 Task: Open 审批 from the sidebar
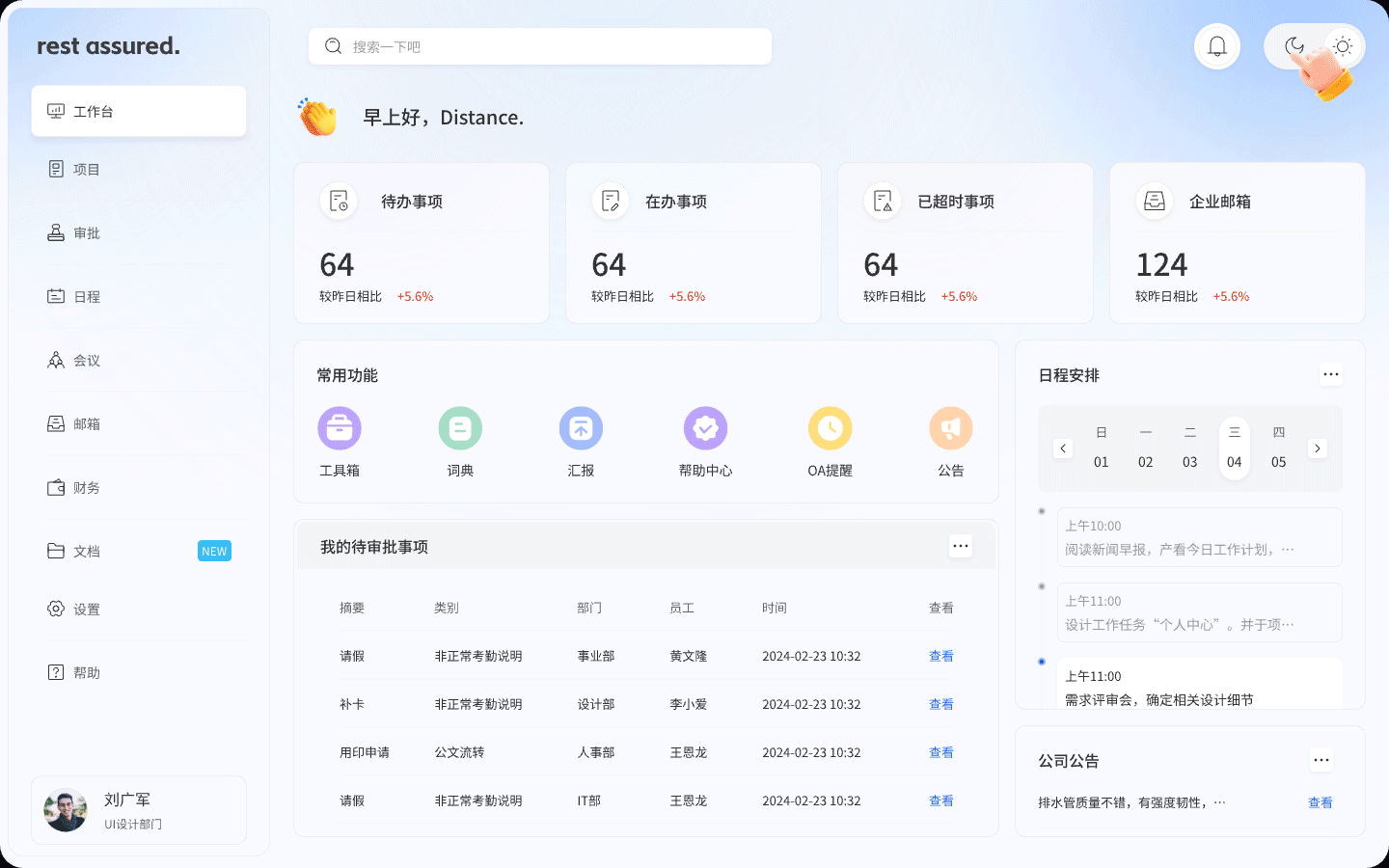click(85, 232)
